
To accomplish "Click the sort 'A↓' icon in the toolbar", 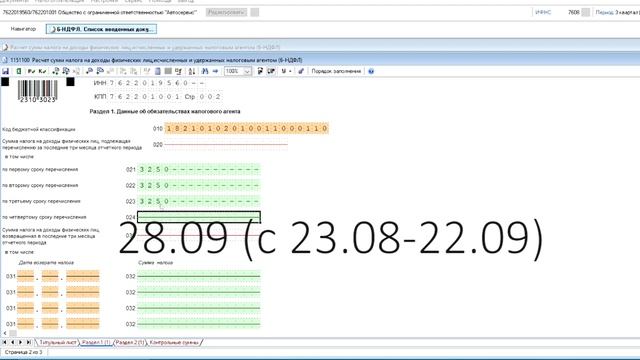I will (x=191, y=71).
